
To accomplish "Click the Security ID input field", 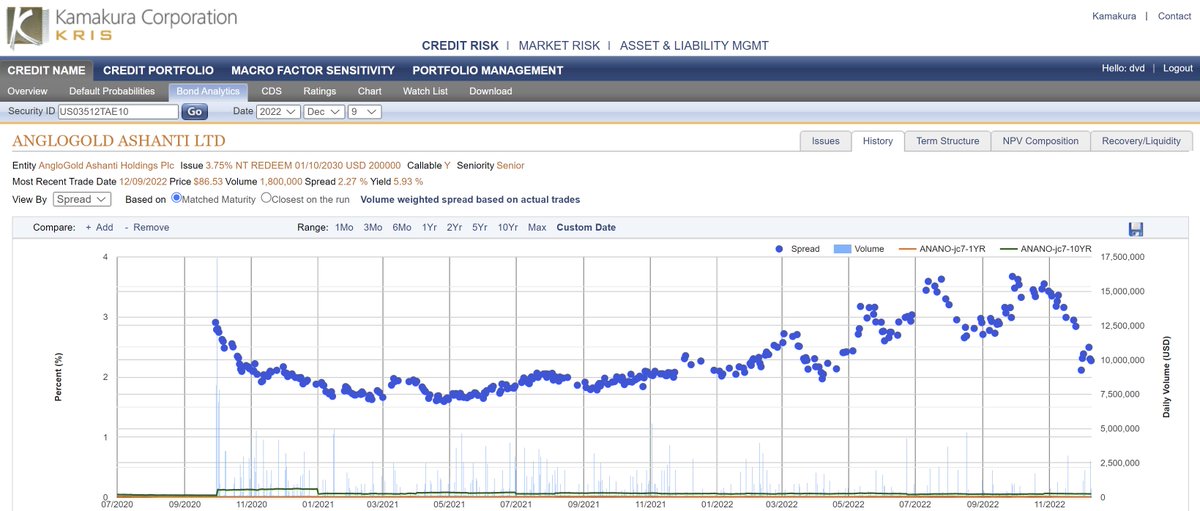I will tap(118, 112).
